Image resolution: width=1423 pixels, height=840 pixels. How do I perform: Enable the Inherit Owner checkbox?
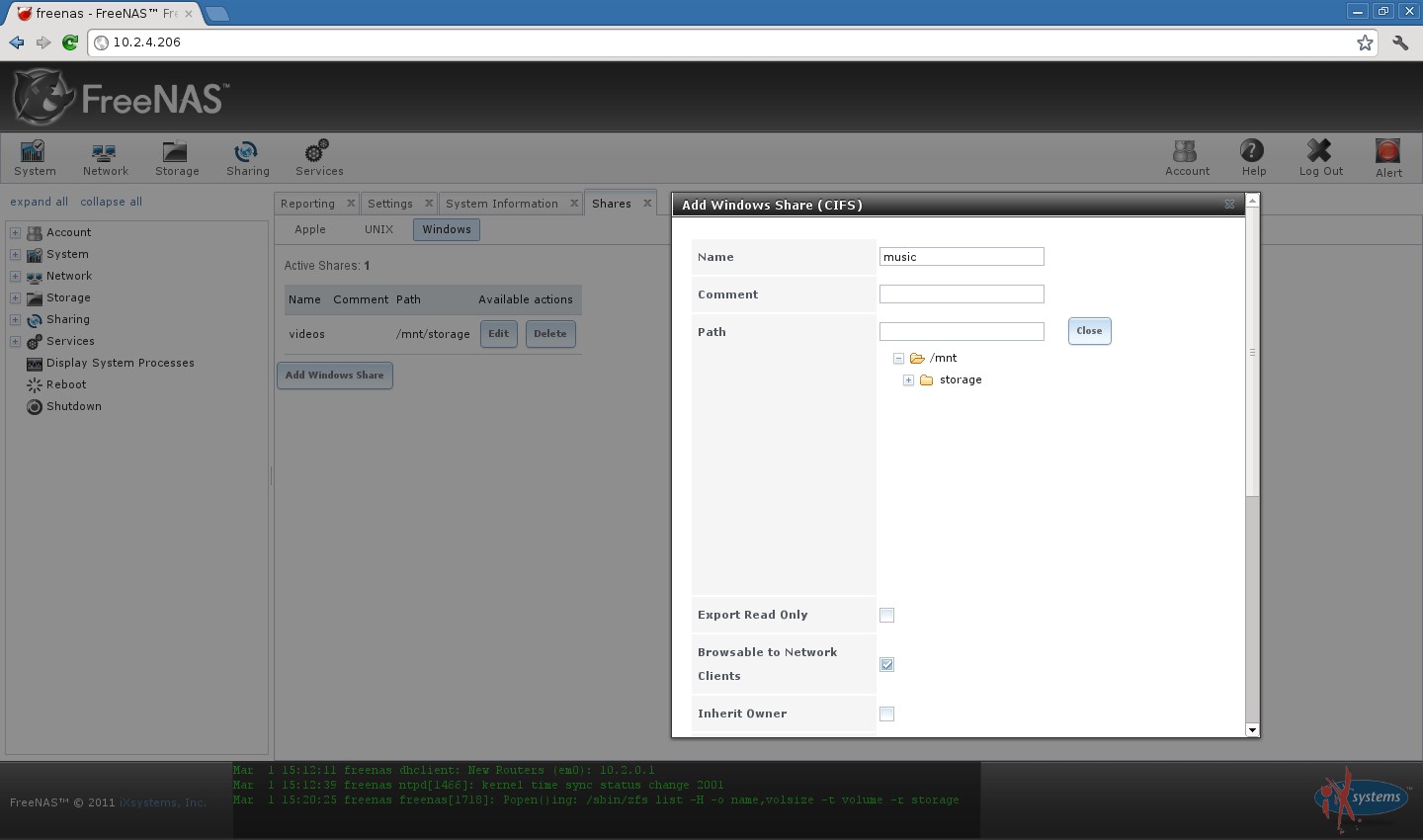pos(885,713)
